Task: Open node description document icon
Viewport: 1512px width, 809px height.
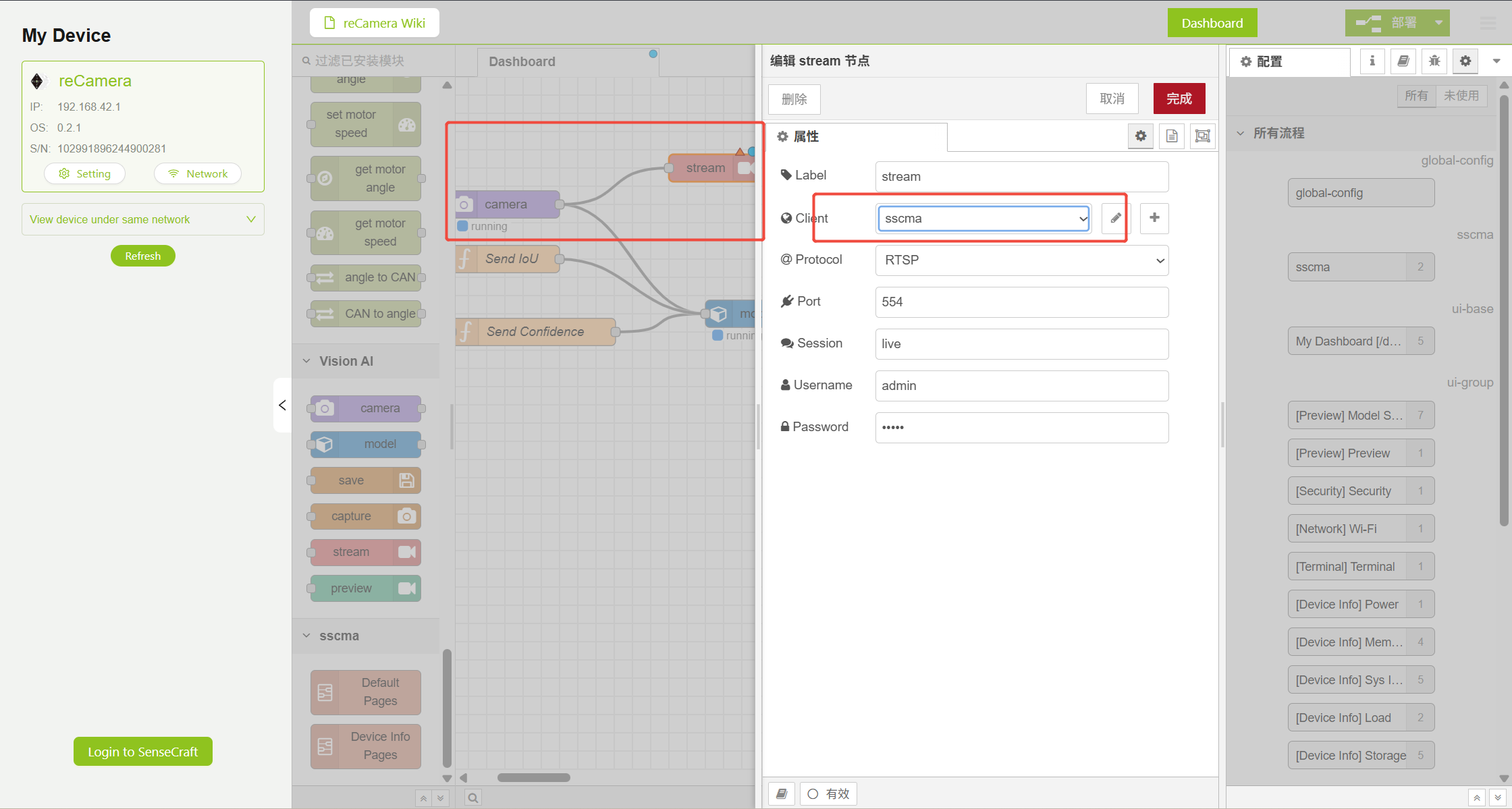Action: tap(1172, 136)
